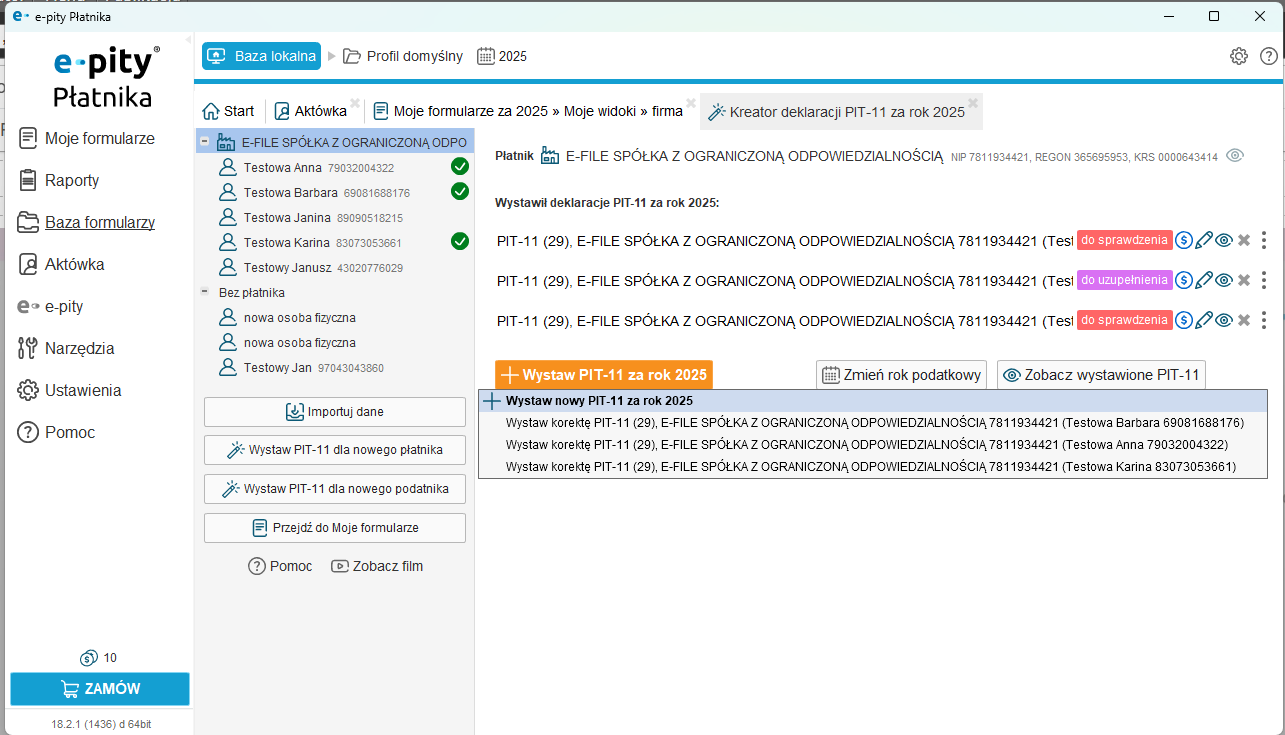Open Raporty from the left sidebar

(x=71, y=181)
